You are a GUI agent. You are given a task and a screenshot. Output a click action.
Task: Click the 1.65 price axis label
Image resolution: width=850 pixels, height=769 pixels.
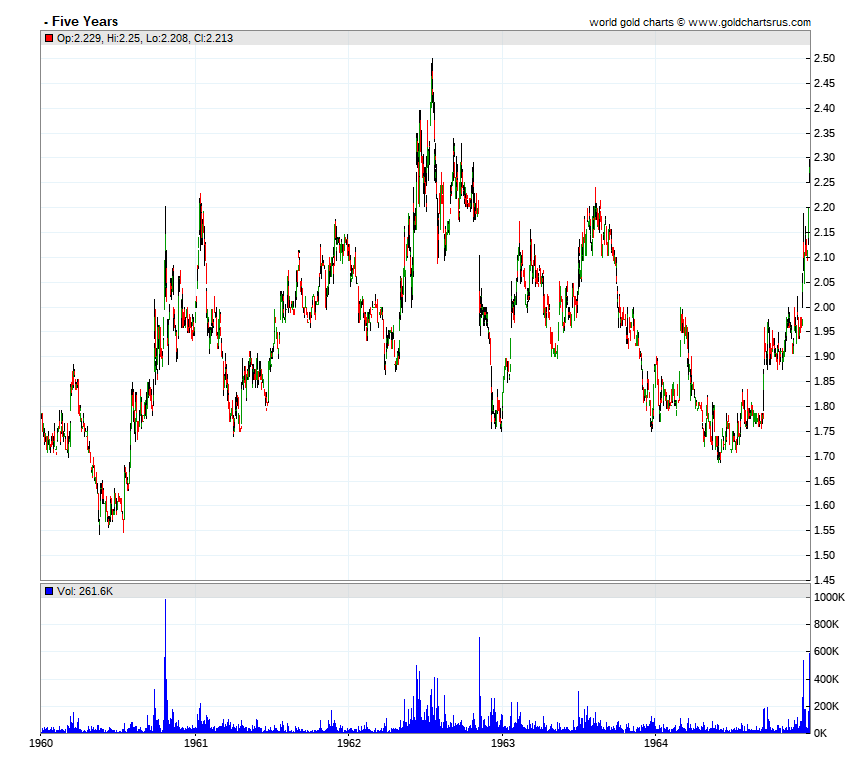[824, 481]
